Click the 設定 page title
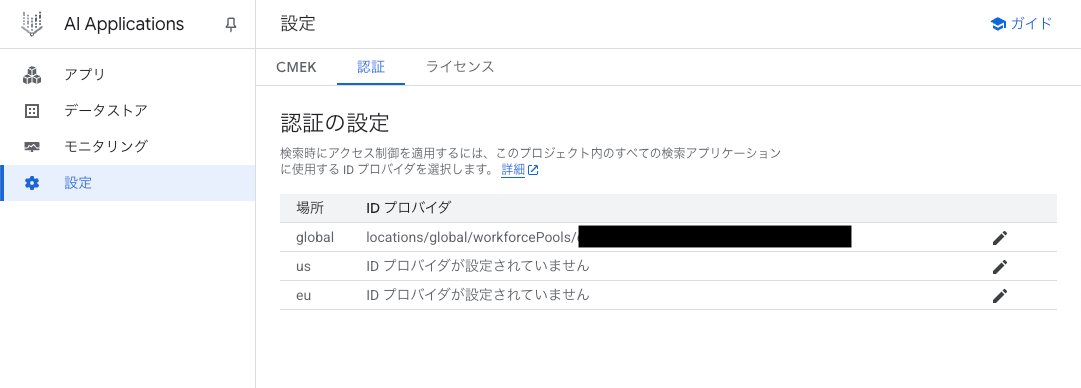The width and height of the screenshot is (1081, 388). tap(299, 24)
